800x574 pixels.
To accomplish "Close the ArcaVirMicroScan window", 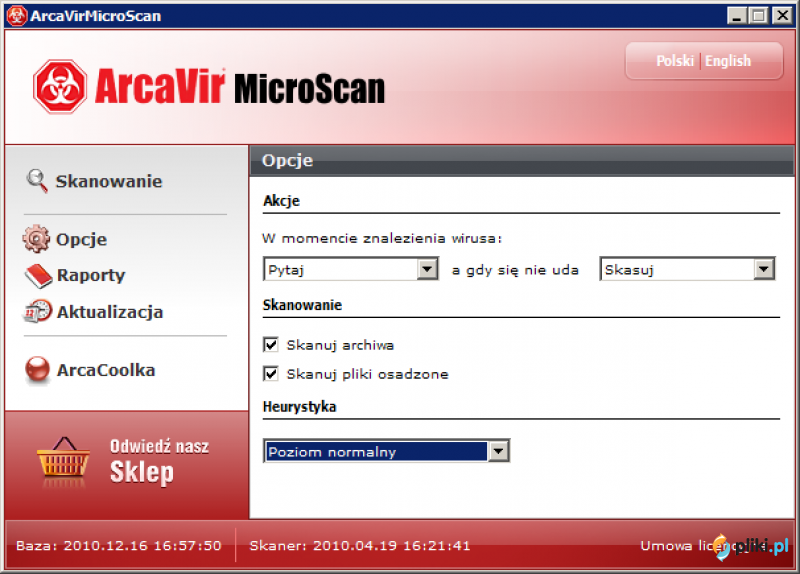I will pos(783,16).
